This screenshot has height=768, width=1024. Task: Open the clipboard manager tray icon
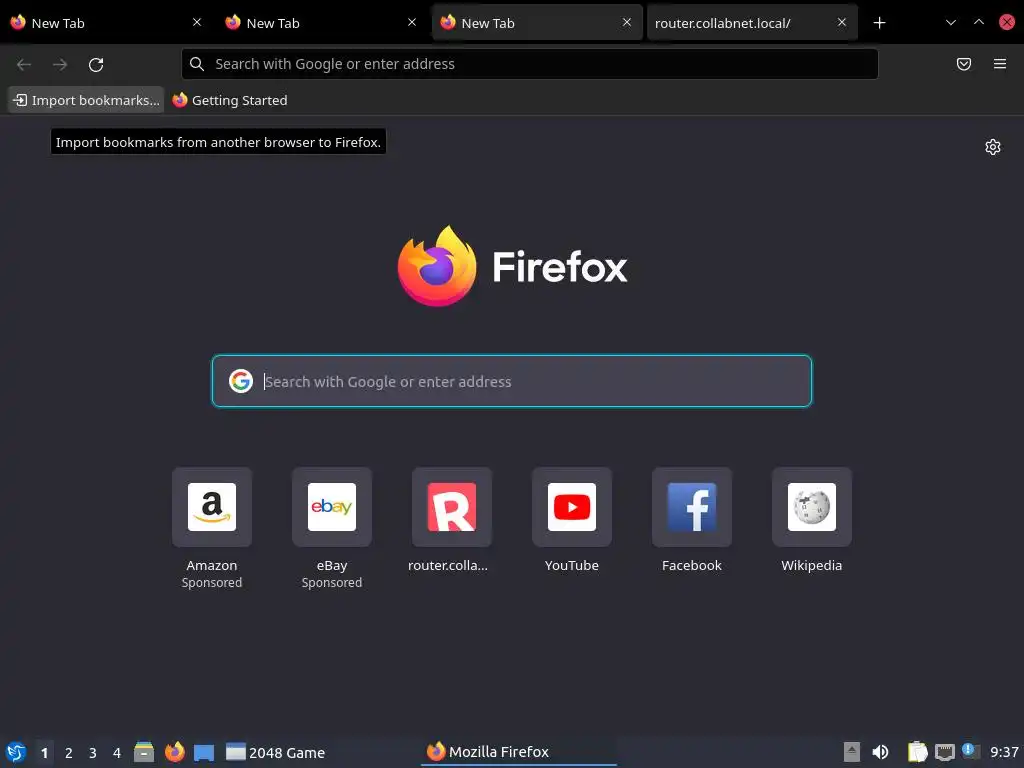click(918, 752)
